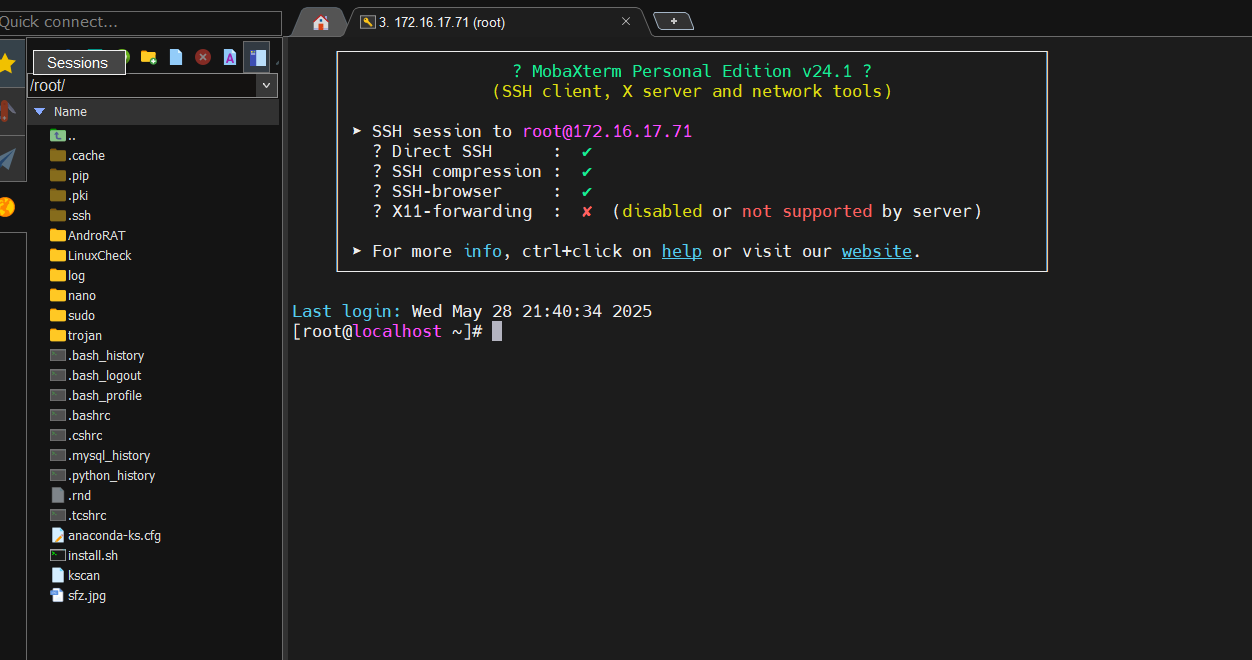
Task: Select the .bash_history file
Action: click(x=97, y=355)
